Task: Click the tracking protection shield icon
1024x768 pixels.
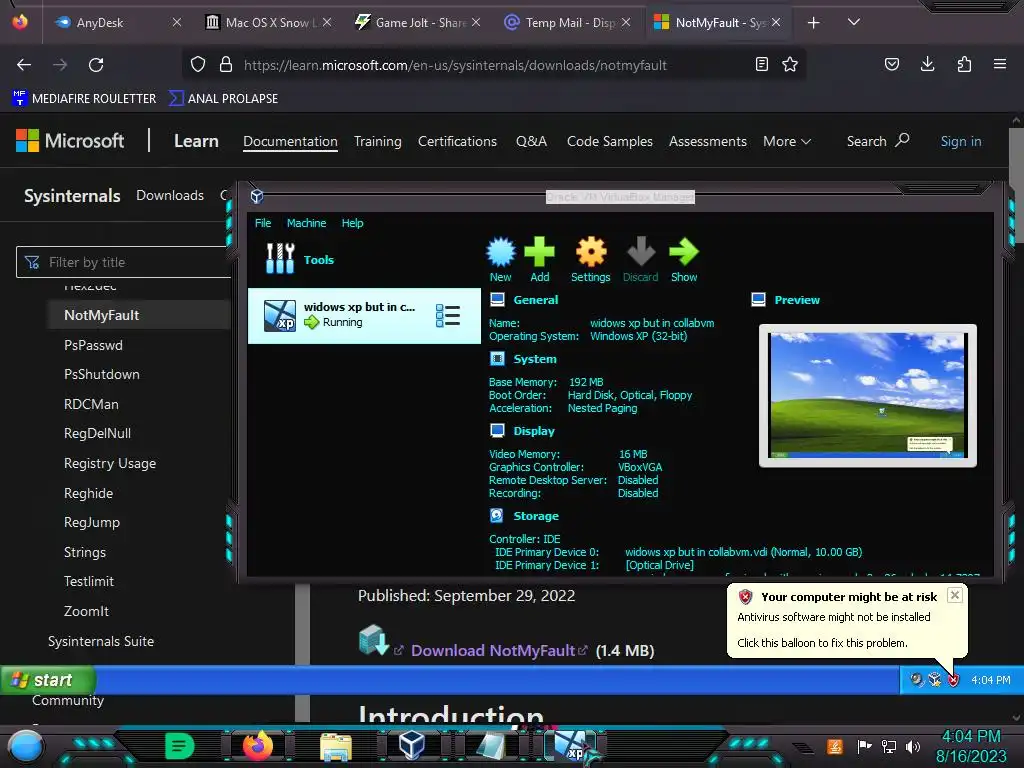Action: pos(198,64)
